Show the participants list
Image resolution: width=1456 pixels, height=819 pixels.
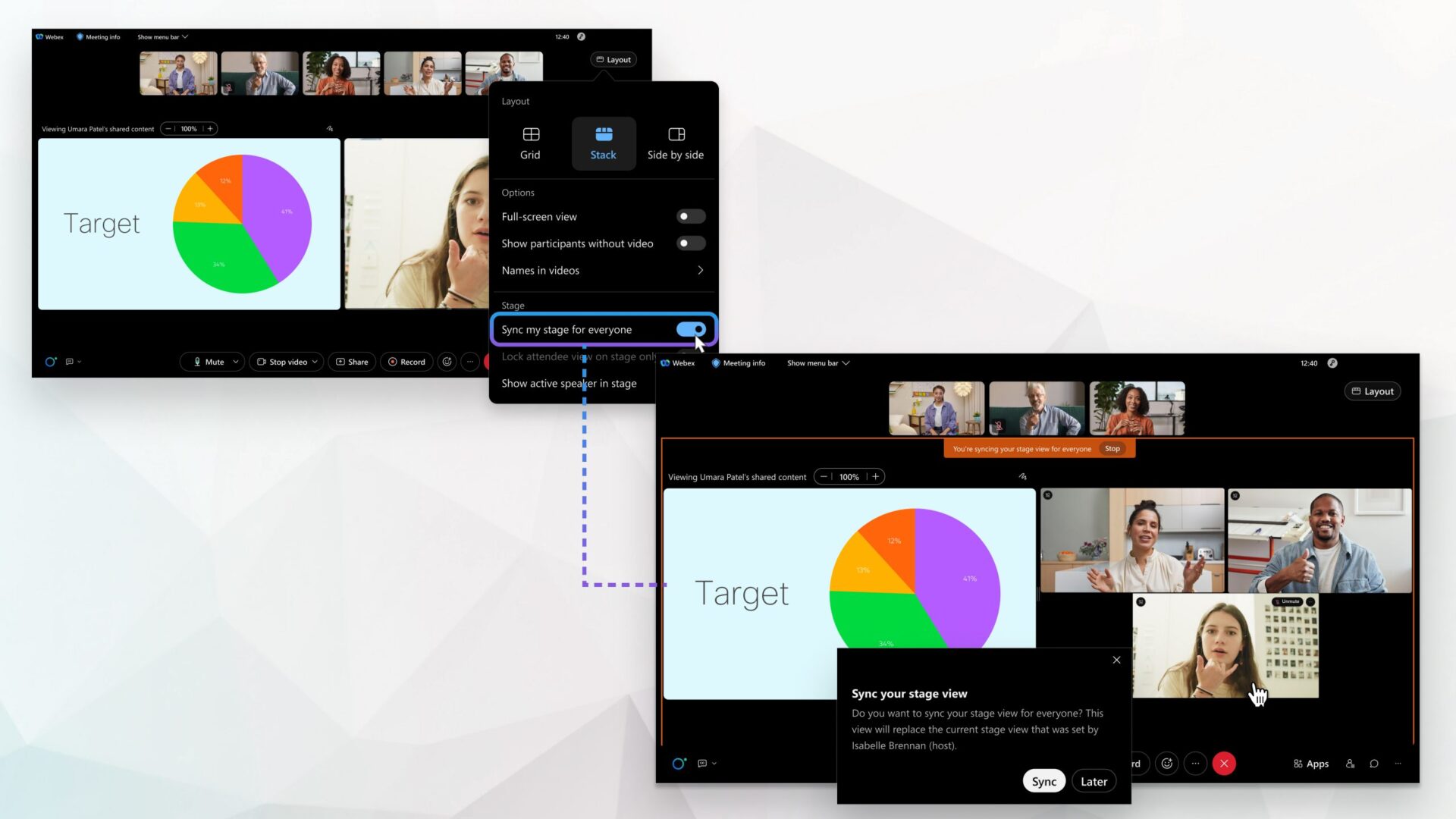[x=1351, y=764]
